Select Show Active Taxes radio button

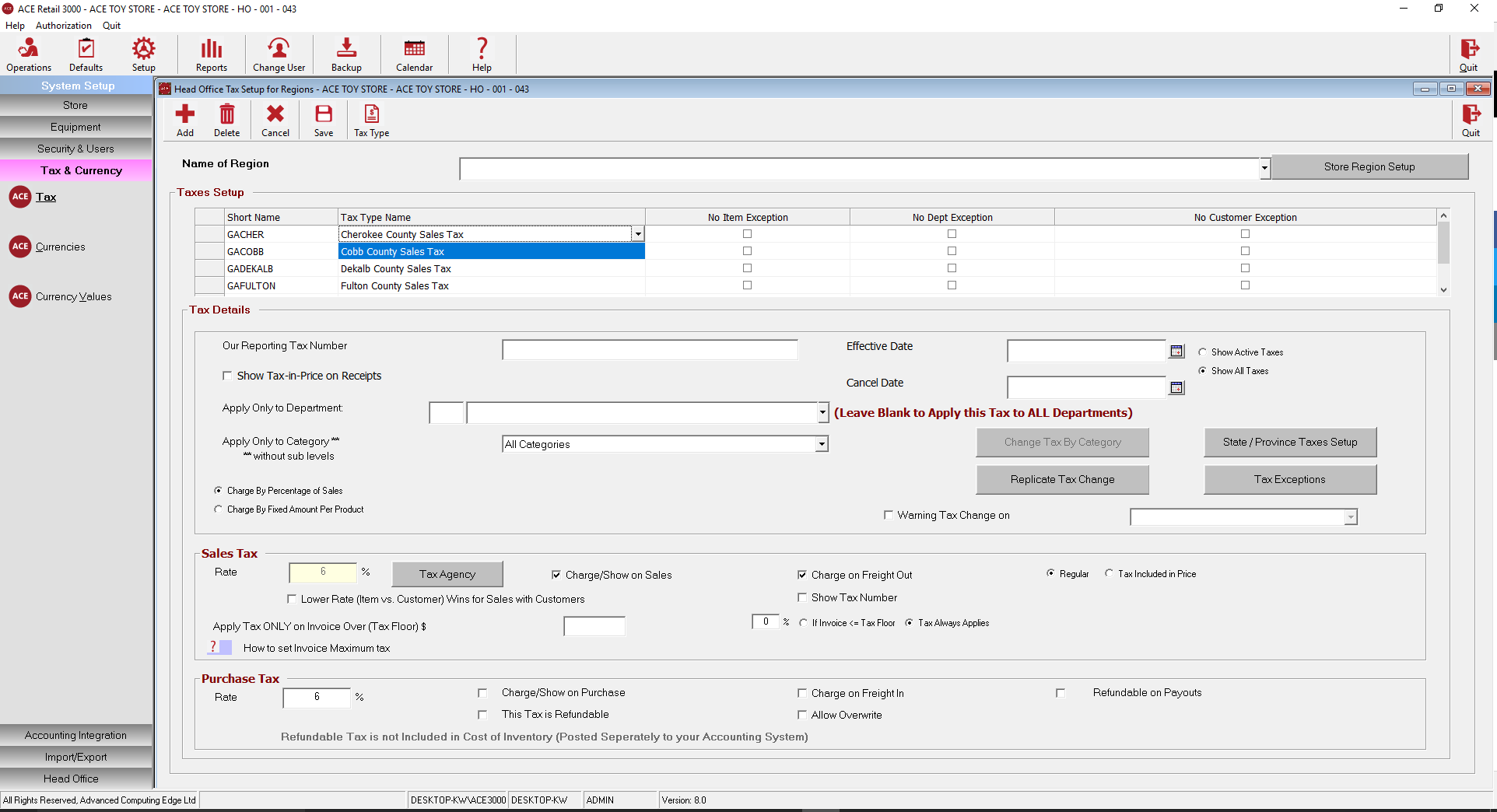click(1203, 352)
